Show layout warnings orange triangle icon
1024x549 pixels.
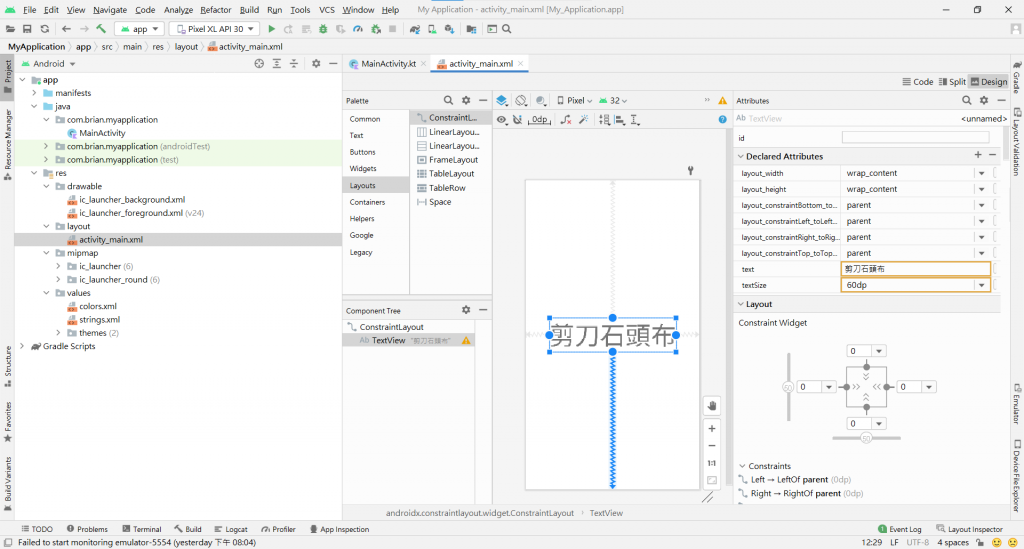tap(722, 101)
